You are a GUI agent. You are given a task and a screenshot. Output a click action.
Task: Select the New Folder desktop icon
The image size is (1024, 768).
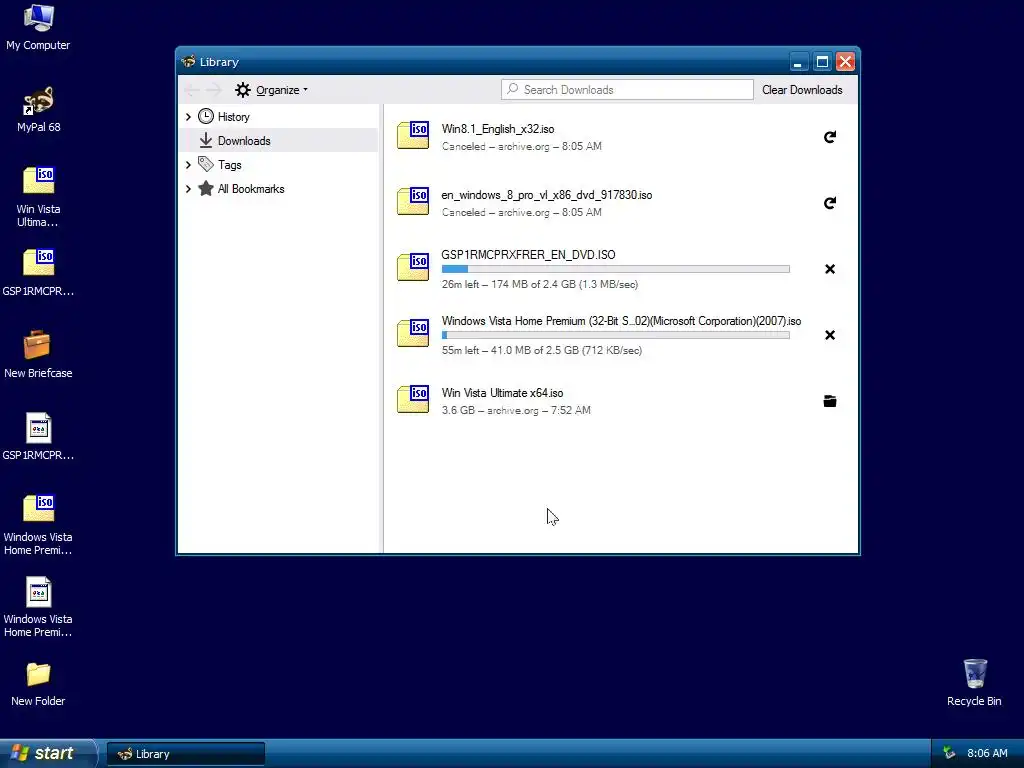38,684
